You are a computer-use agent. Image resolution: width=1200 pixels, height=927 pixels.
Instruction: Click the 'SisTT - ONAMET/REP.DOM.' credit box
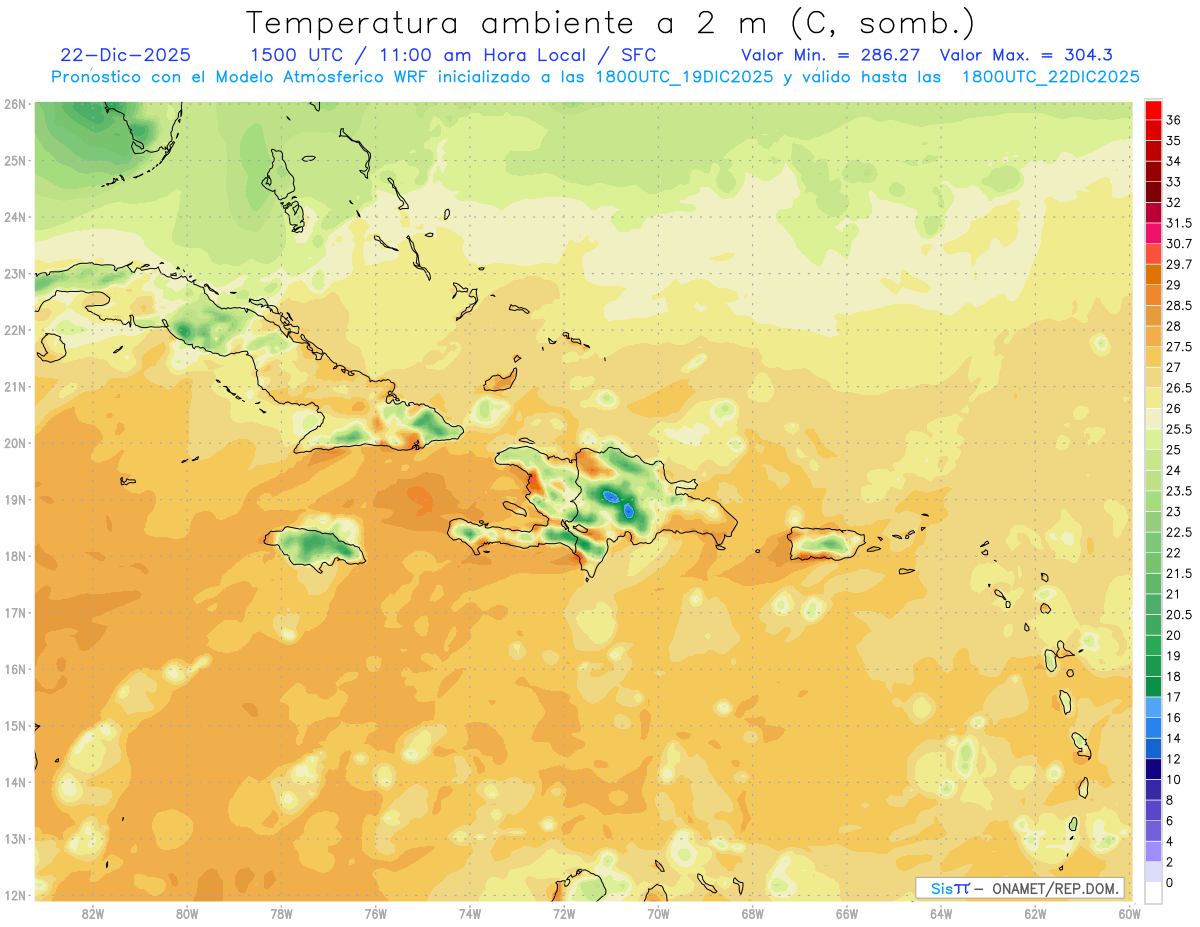tap(1020, 888)
